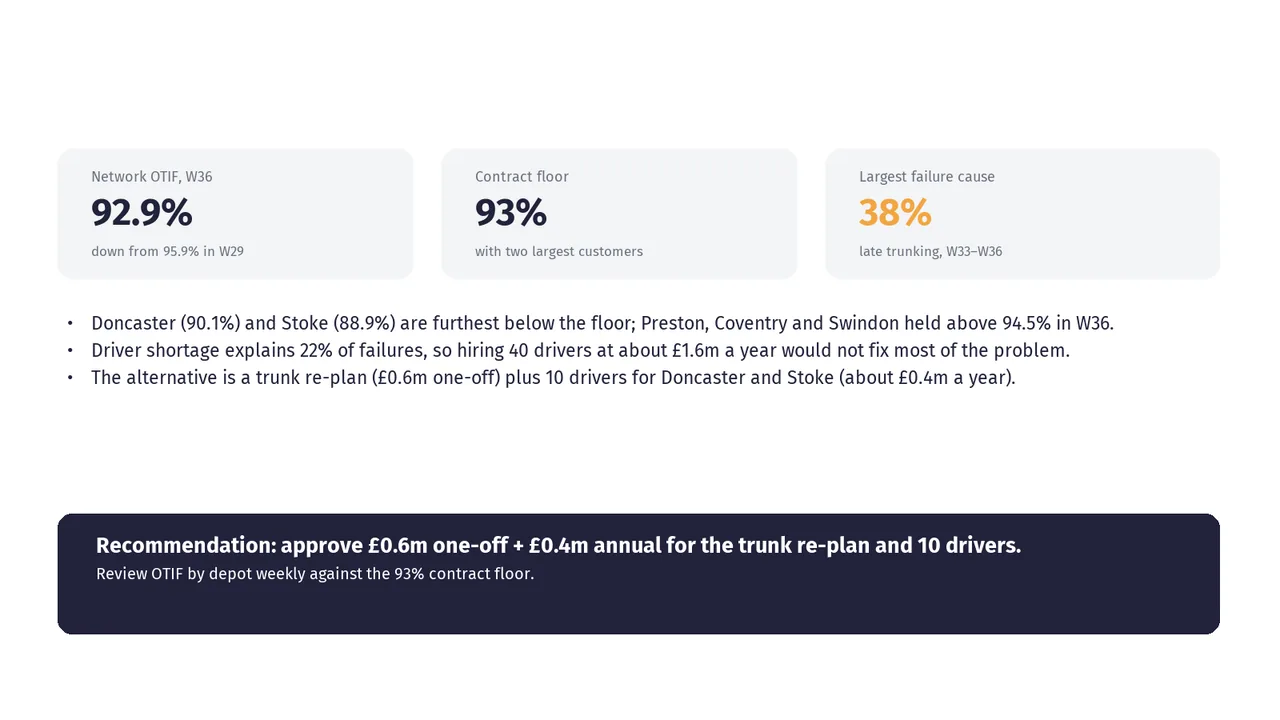Select the dark recommendation banner box
This screenshot has height=720, width=1280.
click(639, 574)
